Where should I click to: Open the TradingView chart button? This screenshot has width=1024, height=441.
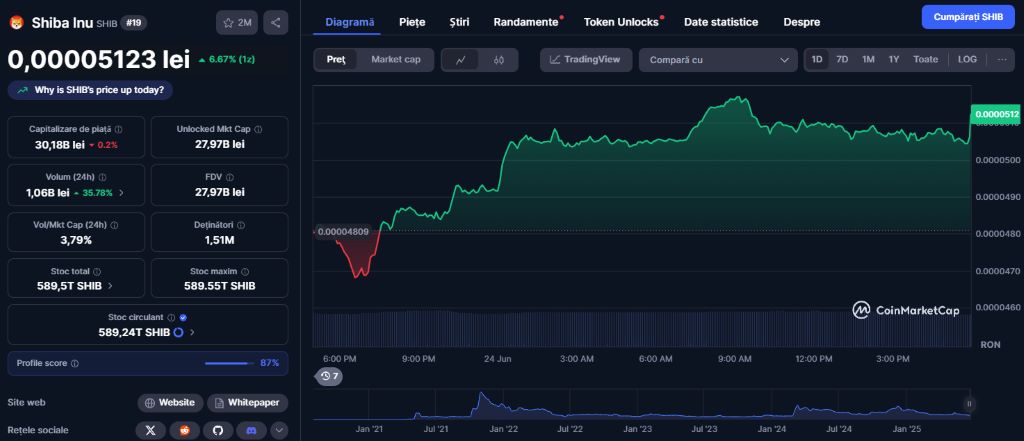tap(585, 59)
